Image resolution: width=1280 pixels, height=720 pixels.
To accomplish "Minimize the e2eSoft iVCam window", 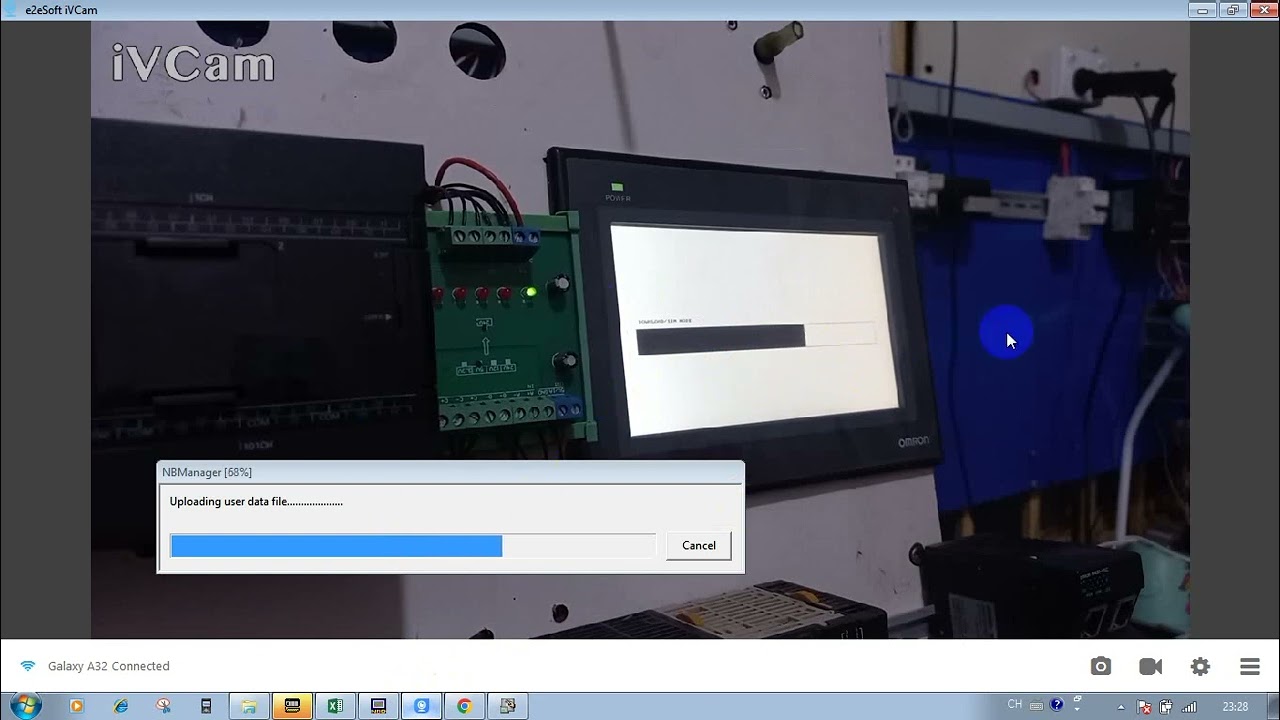I will (1203, 10).
